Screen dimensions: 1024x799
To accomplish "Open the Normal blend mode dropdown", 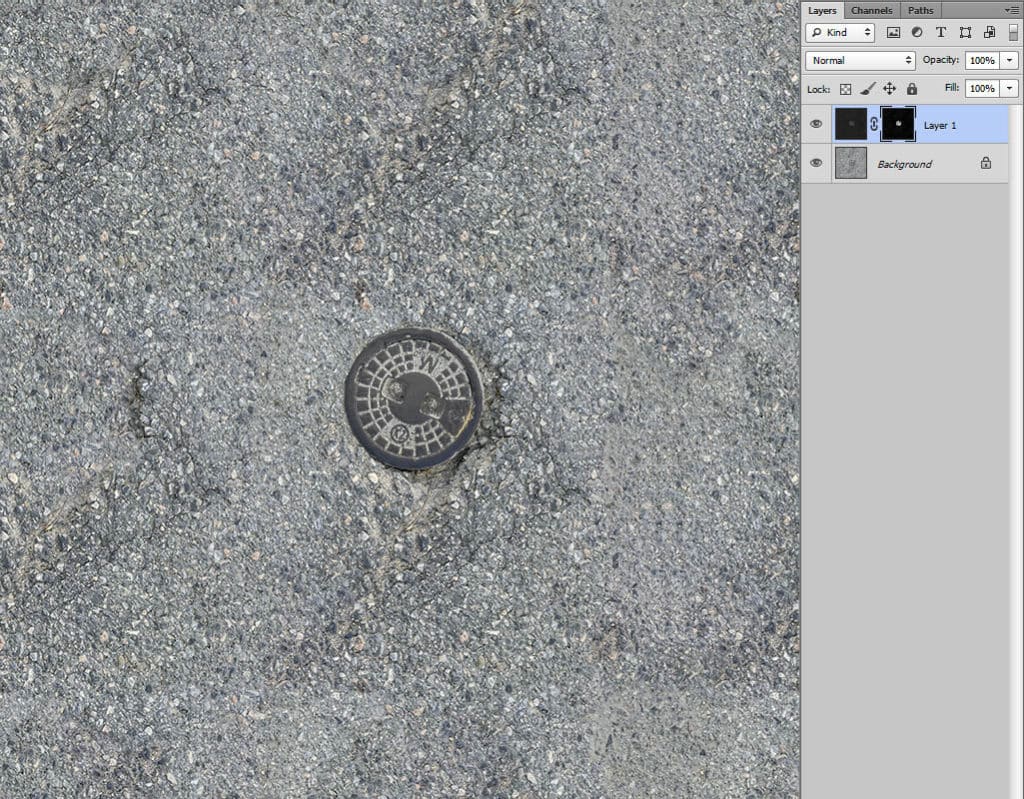I will coord(860,60).
